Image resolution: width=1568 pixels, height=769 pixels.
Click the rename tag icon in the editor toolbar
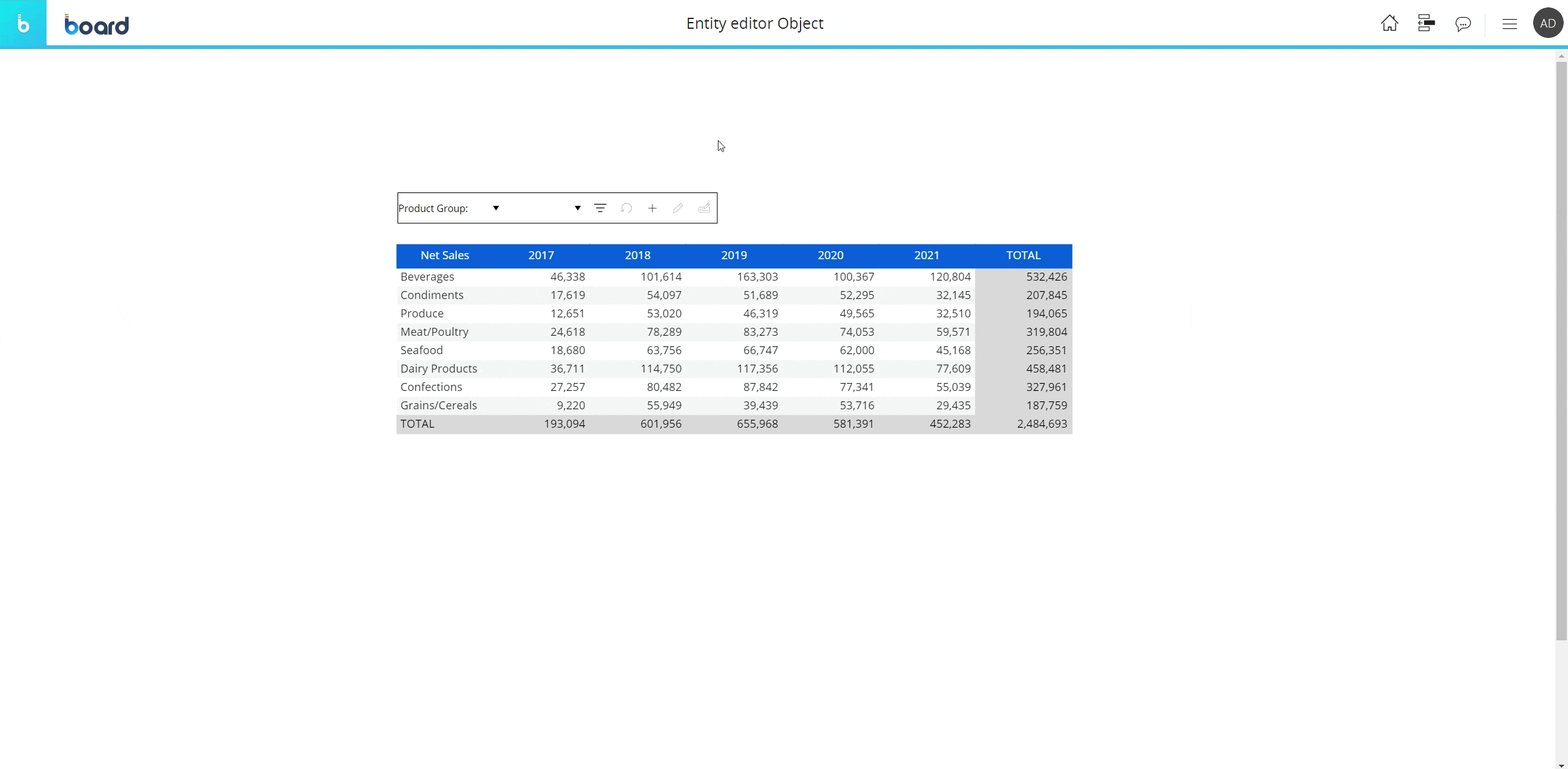tap(704, 208)
